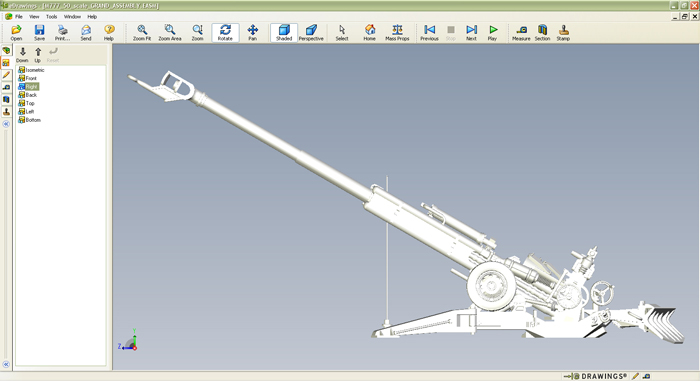
Task: Choose the Pan tool
Action: 253,33
